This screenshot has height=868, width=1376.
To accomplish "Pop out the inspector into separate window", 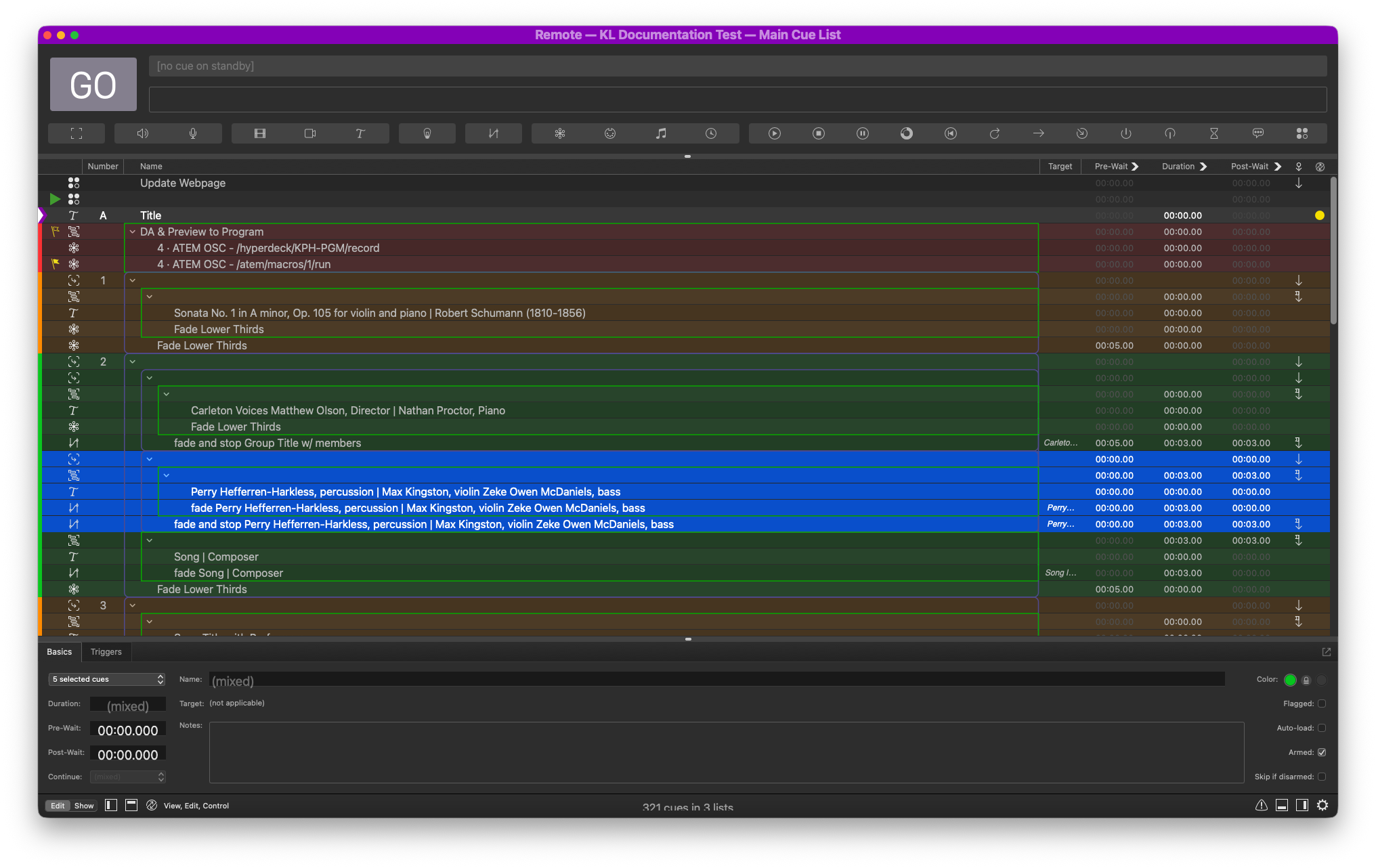I will pyautogui.click(x=1327, y=652).
